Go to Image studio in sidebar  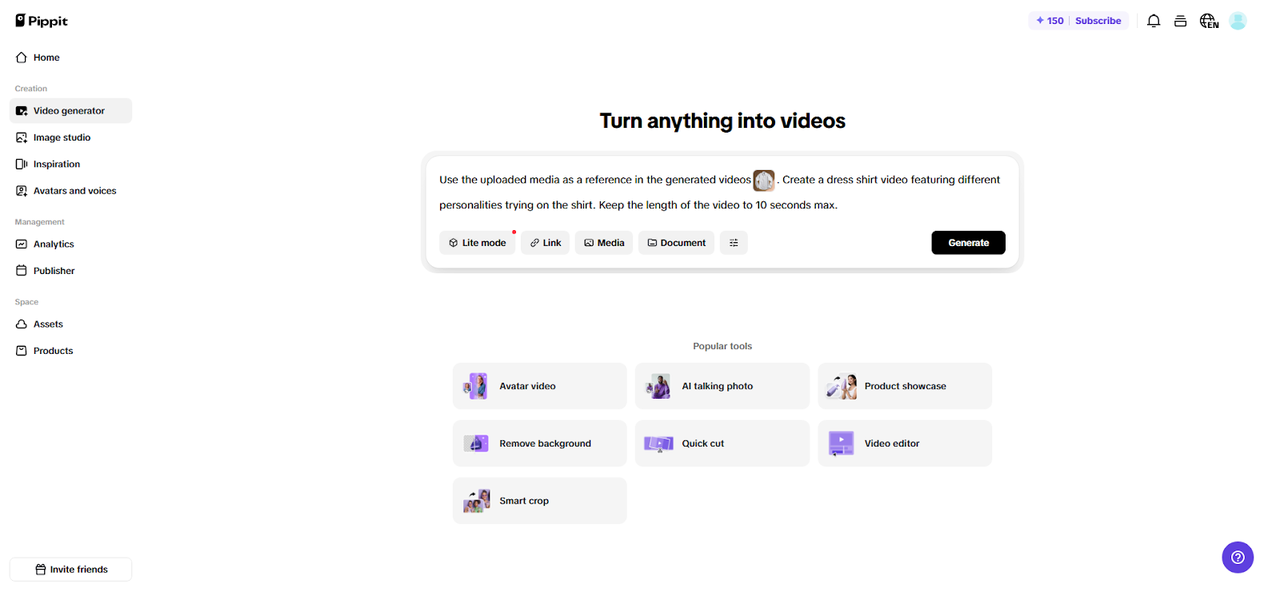click(x=62, y=138)
